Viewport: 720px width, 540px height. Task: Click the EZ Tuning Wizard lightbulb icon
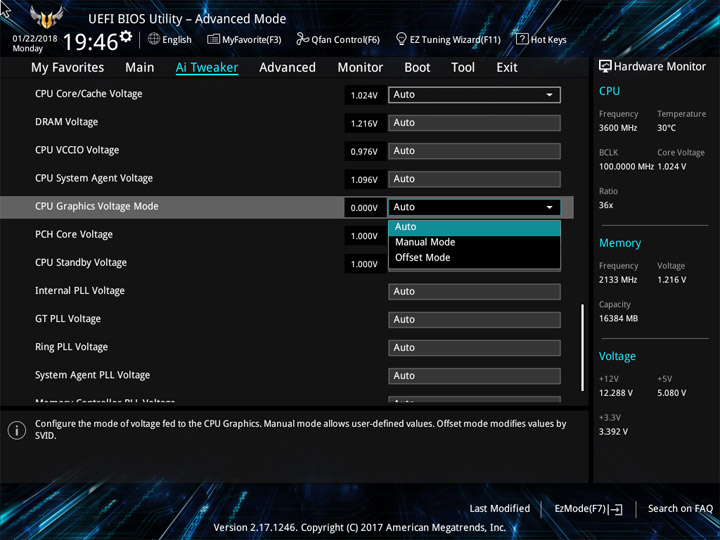point(401,39)
